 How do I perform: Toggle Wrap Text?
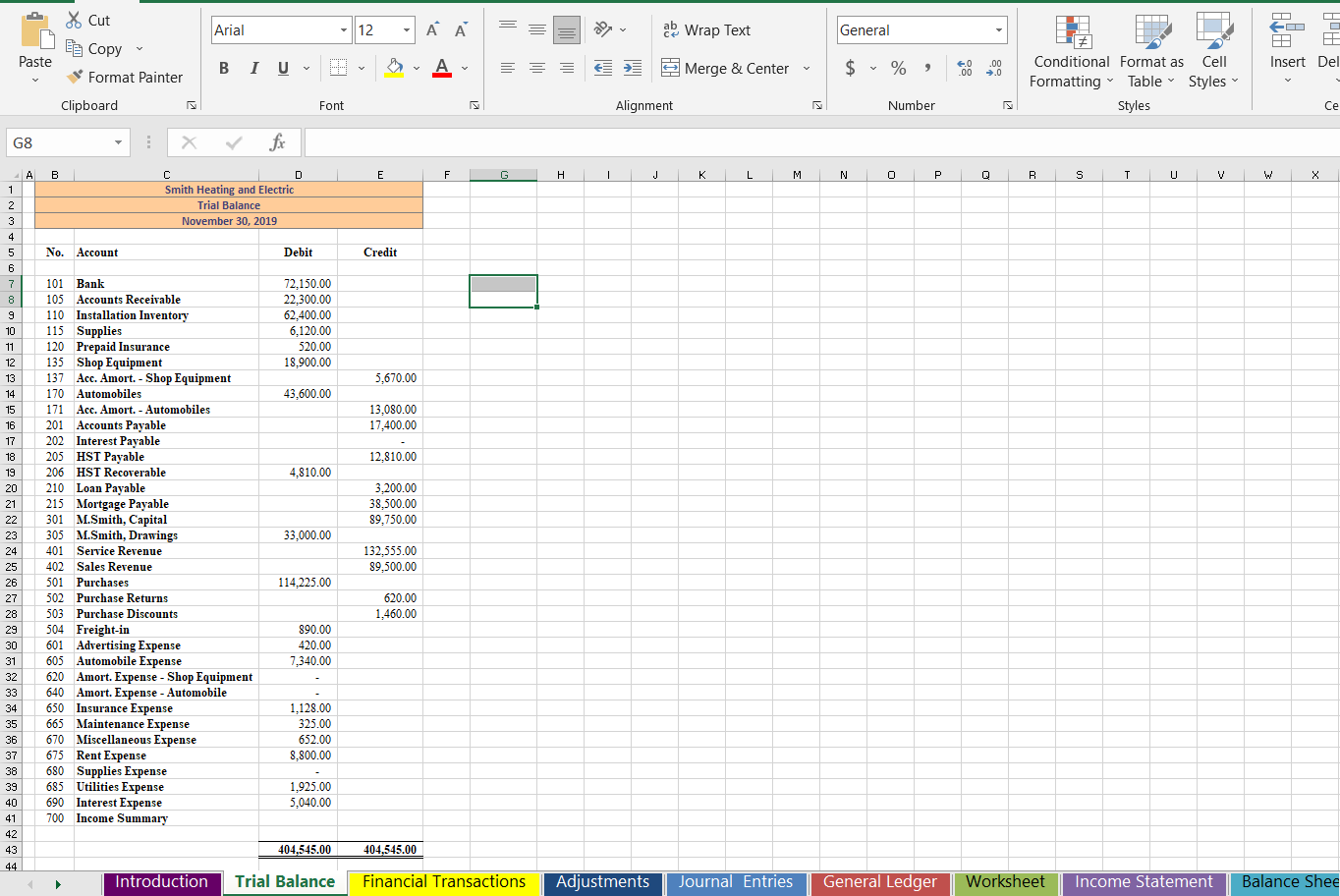point(706,30)
